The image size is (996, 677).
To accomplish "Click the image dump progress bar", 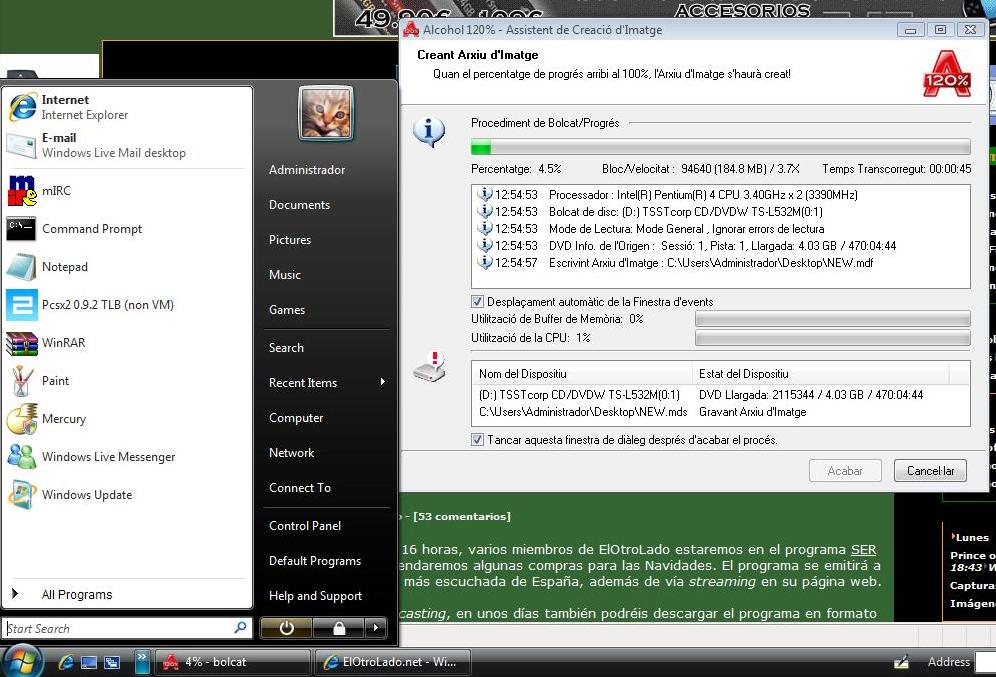I will coord(720,147).
